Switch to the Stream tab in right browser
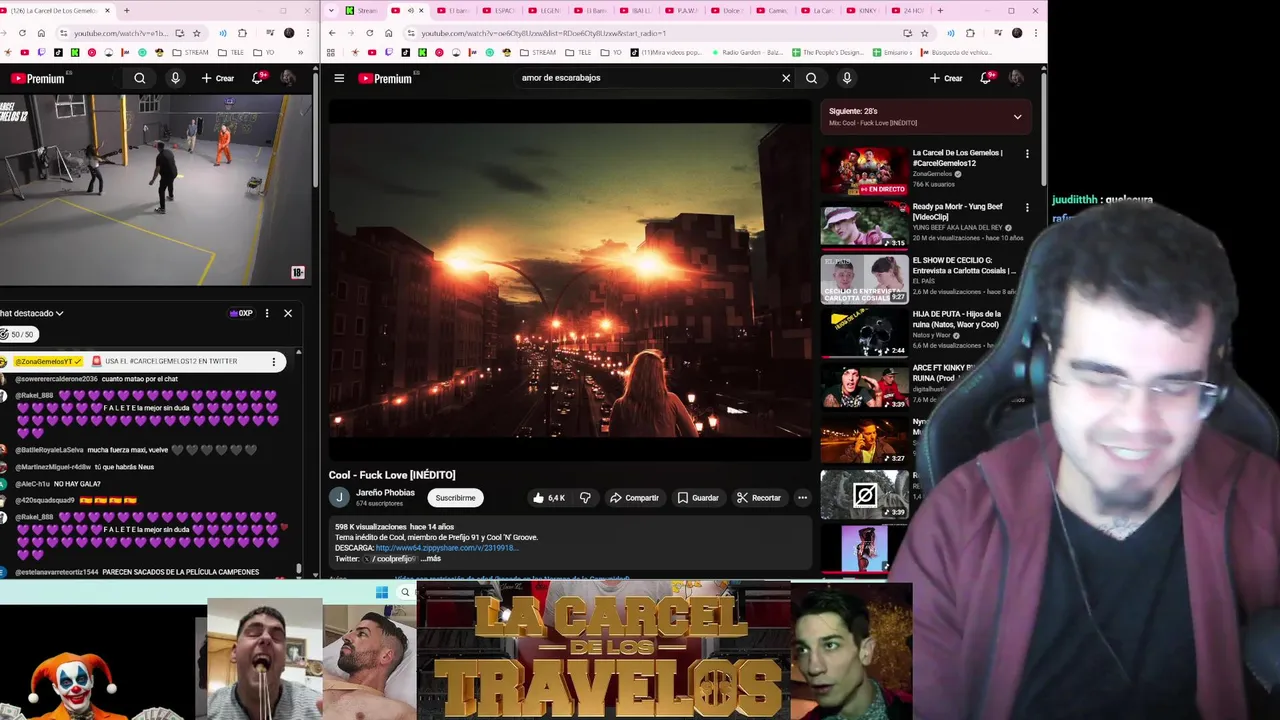1280x720 pixels. (x=361, y=11)
